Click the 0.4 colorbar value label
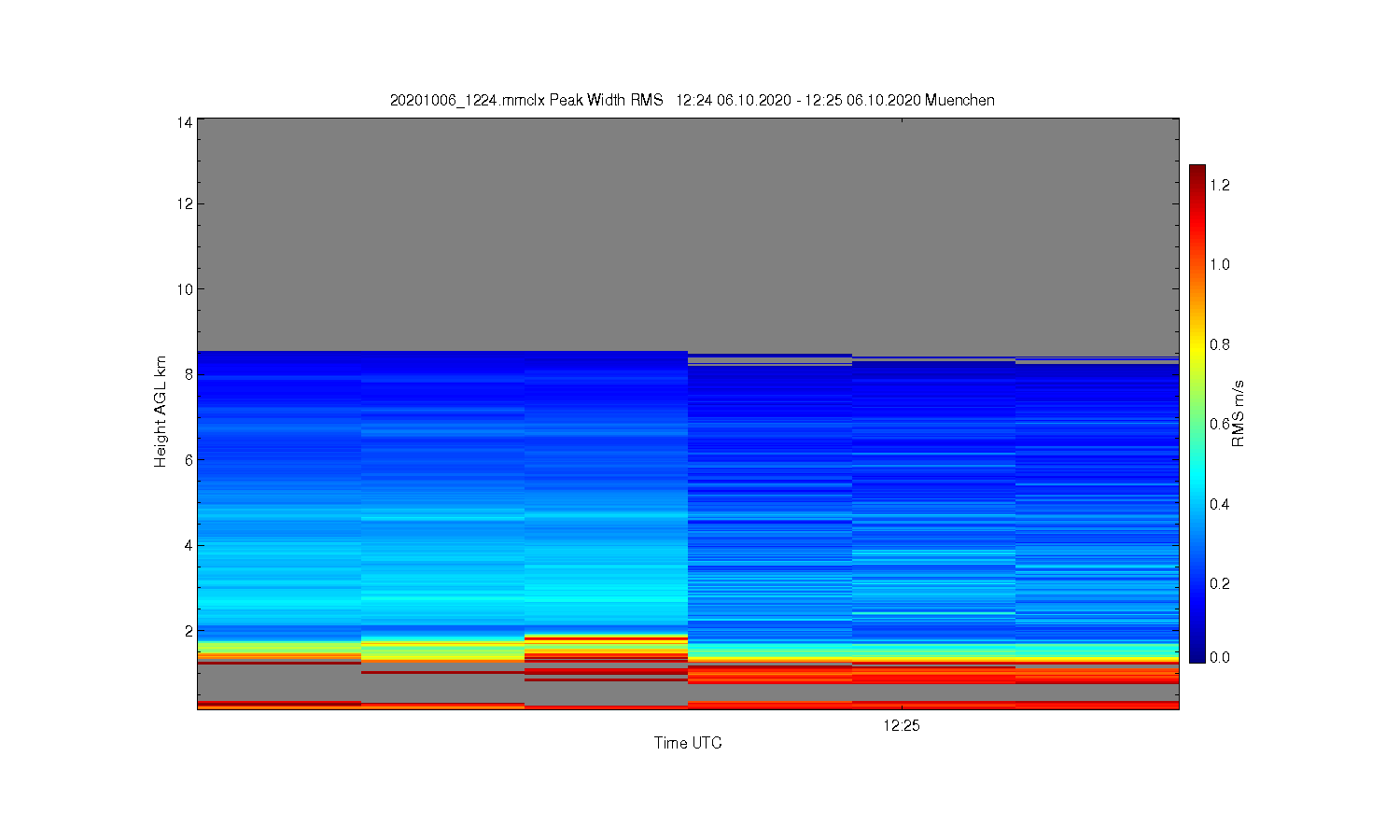Viewport: 1400px width, 840px height. (1220, 504)
